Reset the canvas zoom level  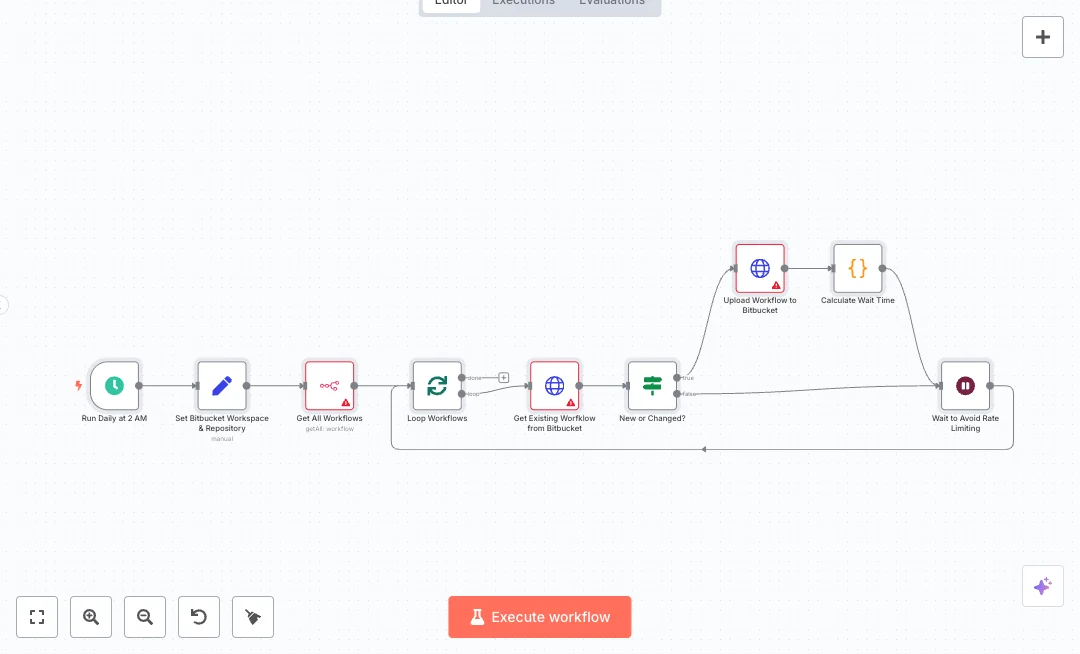(199, 617)
